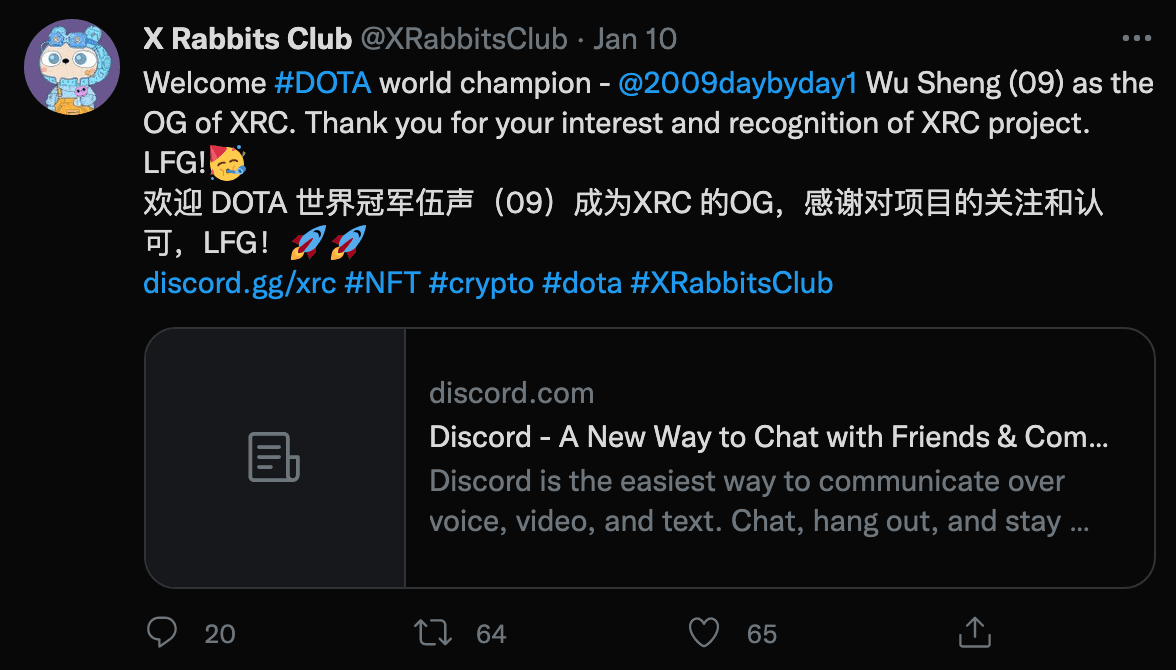Click the document icon in link card
This screenshot has width=1176, height=670.
point(274,457)
